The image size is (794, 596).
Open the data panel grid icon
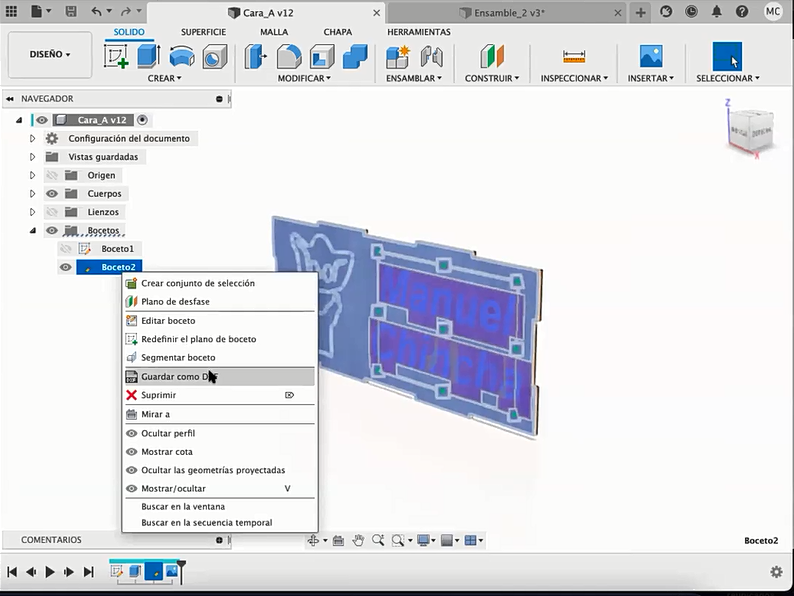pos(11,12)
